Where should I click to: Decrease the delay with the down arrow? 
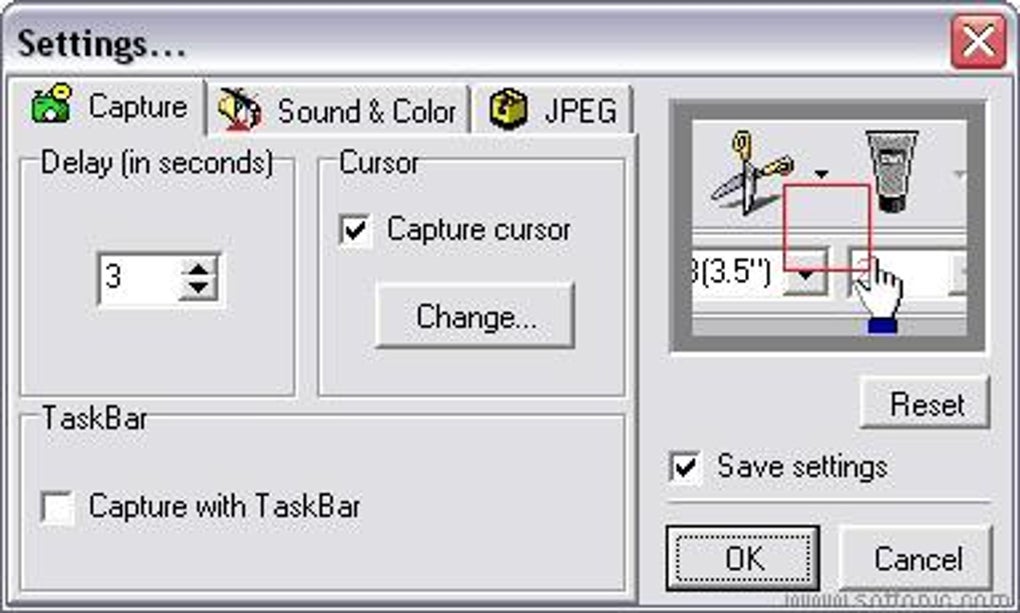(199, 288)
